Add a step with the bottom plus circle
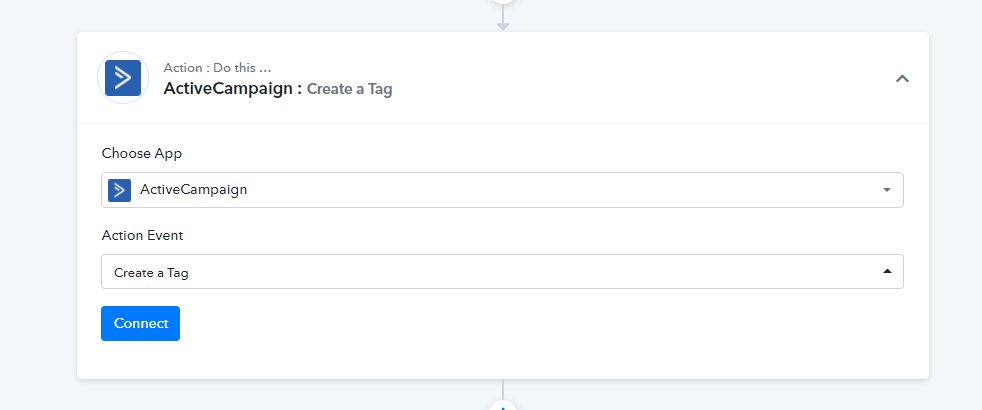This screenshot has height=410, width=982. 503,406
